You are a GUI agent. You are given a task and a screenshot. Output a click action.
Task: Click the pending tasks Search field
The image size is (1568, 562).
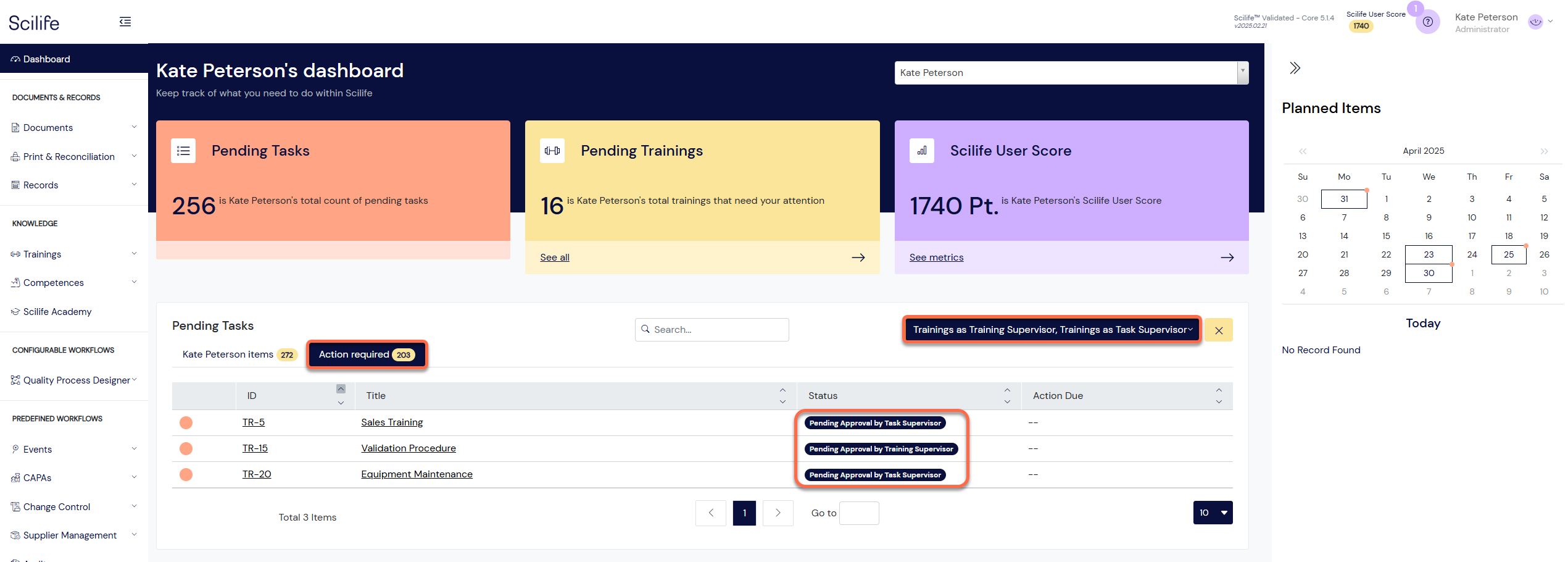tap(712, 330)
